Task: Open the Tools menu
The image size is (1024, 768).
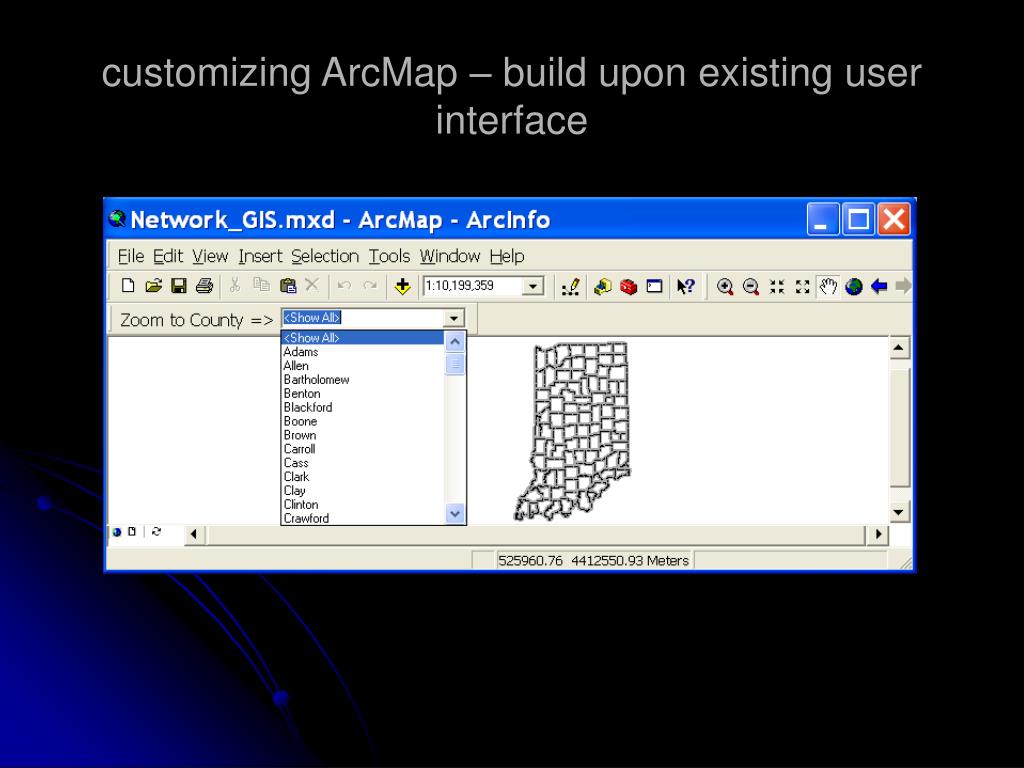Action: [389, 256]
